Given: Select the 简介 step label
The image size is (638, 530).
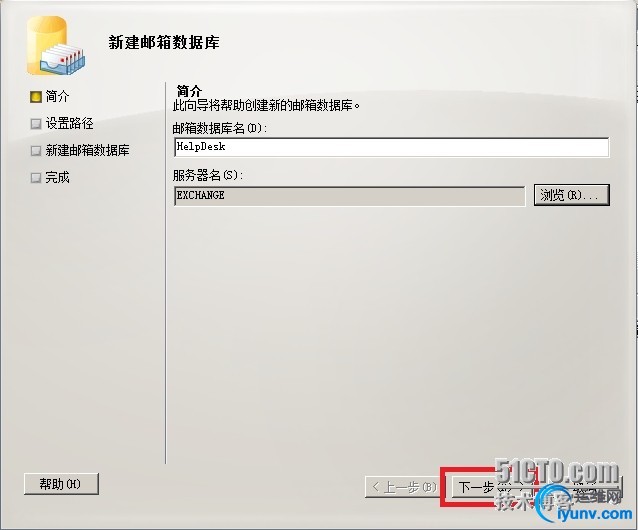Looking at the screenshot, I should (x=57, y=97).
